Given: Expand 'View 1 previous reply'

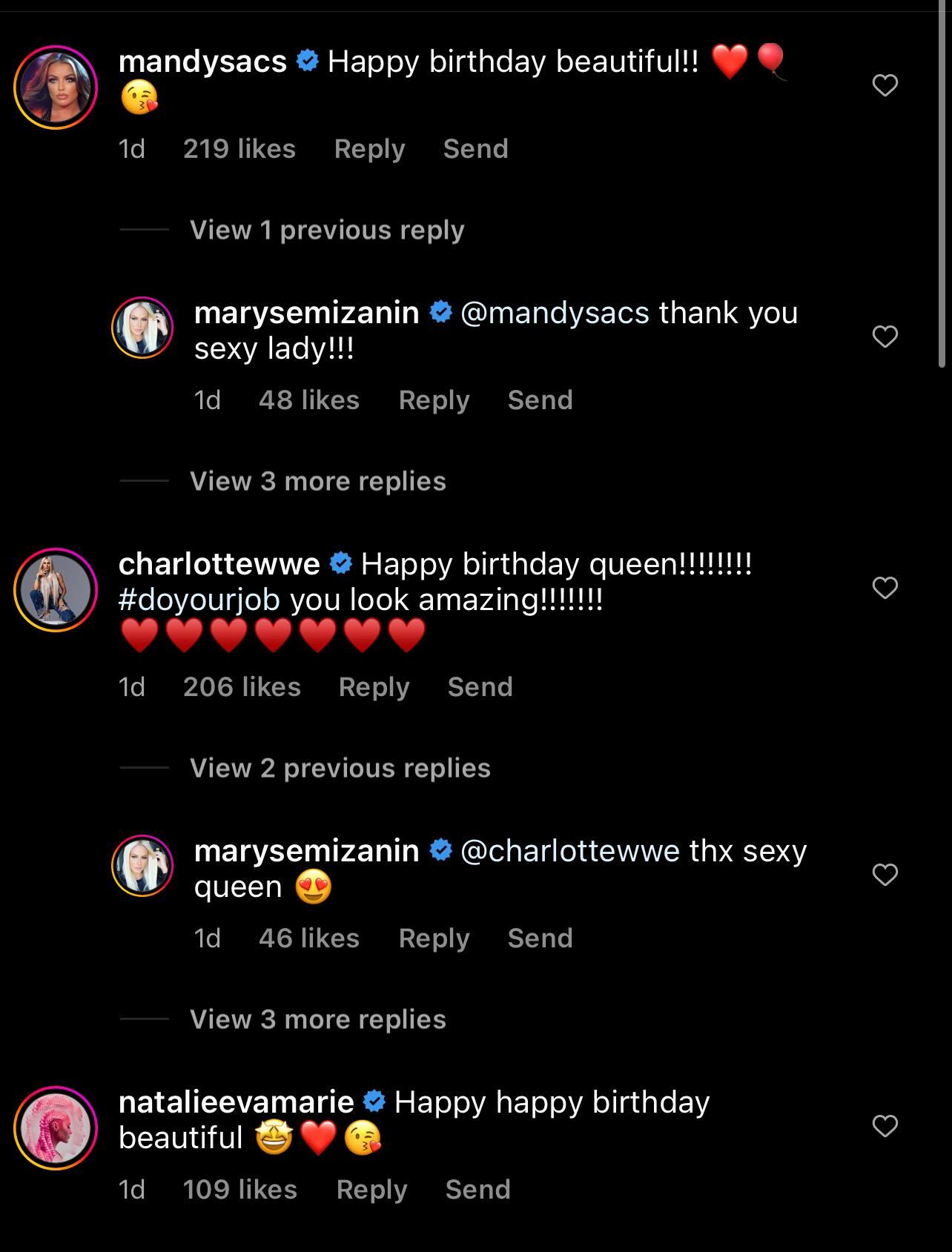Looking at the screenshot, I should coord(327,230).
